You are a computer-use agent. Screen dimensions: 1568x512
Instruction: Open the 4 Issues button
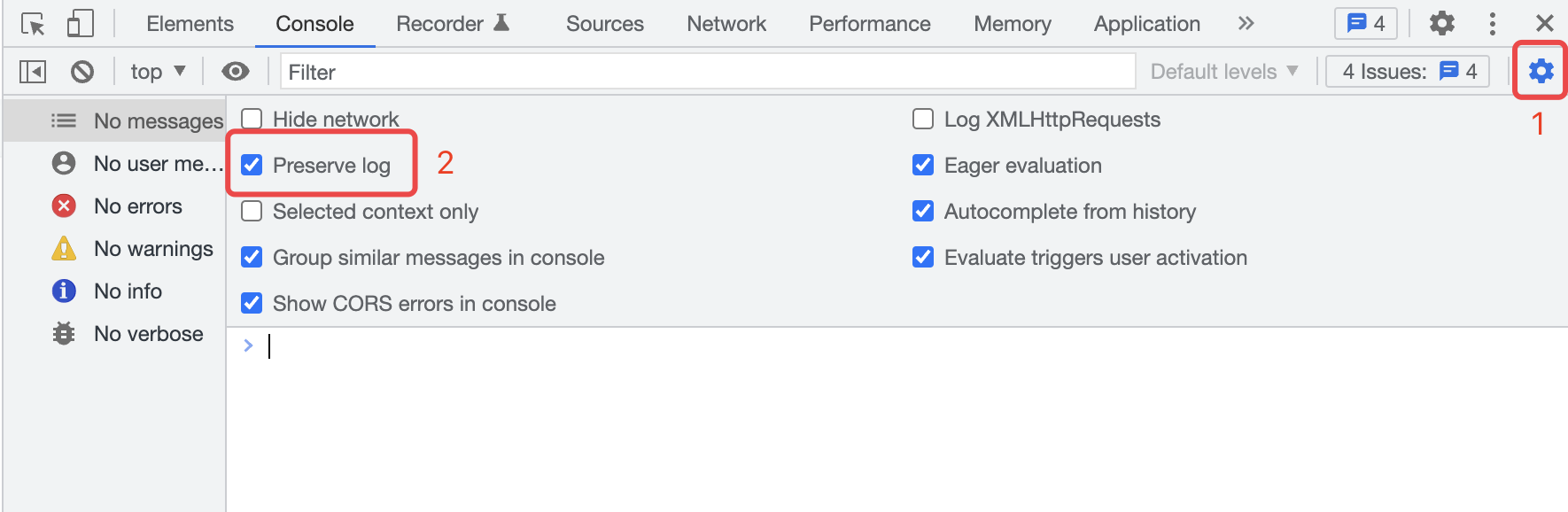pyautogui.click(x=1408, y=72)
